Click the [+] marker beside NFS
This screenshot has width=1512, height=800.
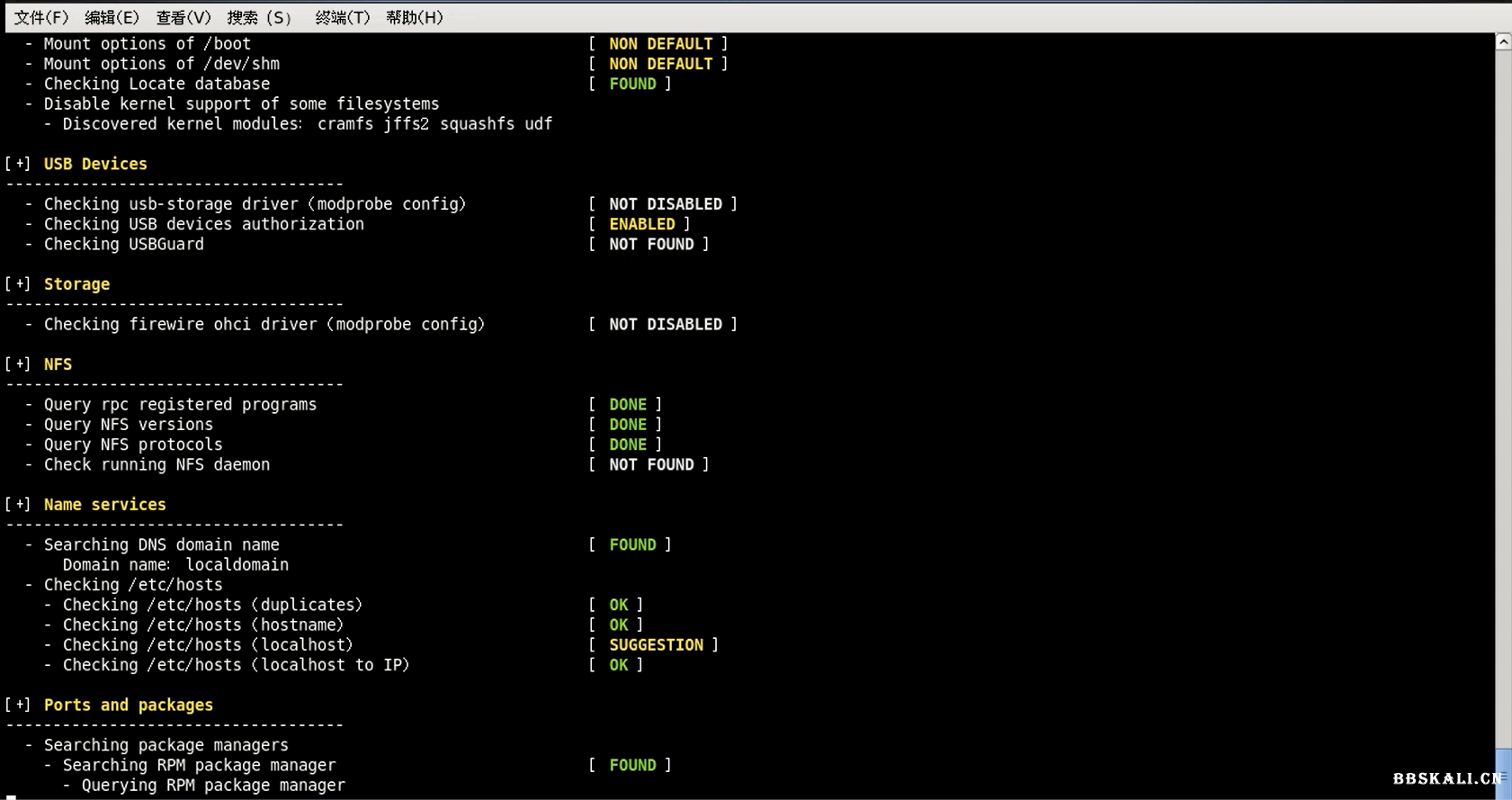(18, 364)
